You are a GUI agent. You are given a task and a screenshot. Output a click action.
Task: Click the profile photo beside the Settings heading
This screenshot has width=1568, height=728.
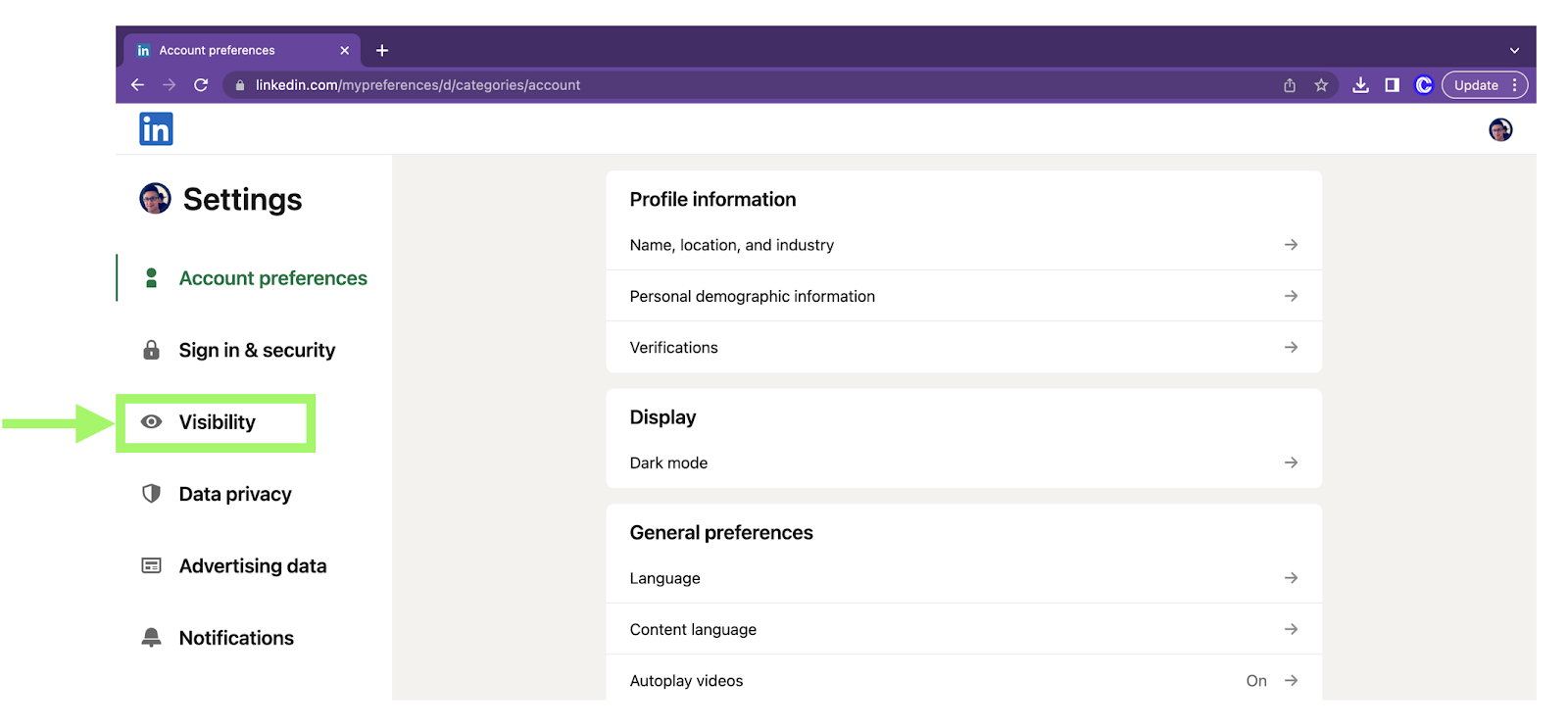(155, 199)
